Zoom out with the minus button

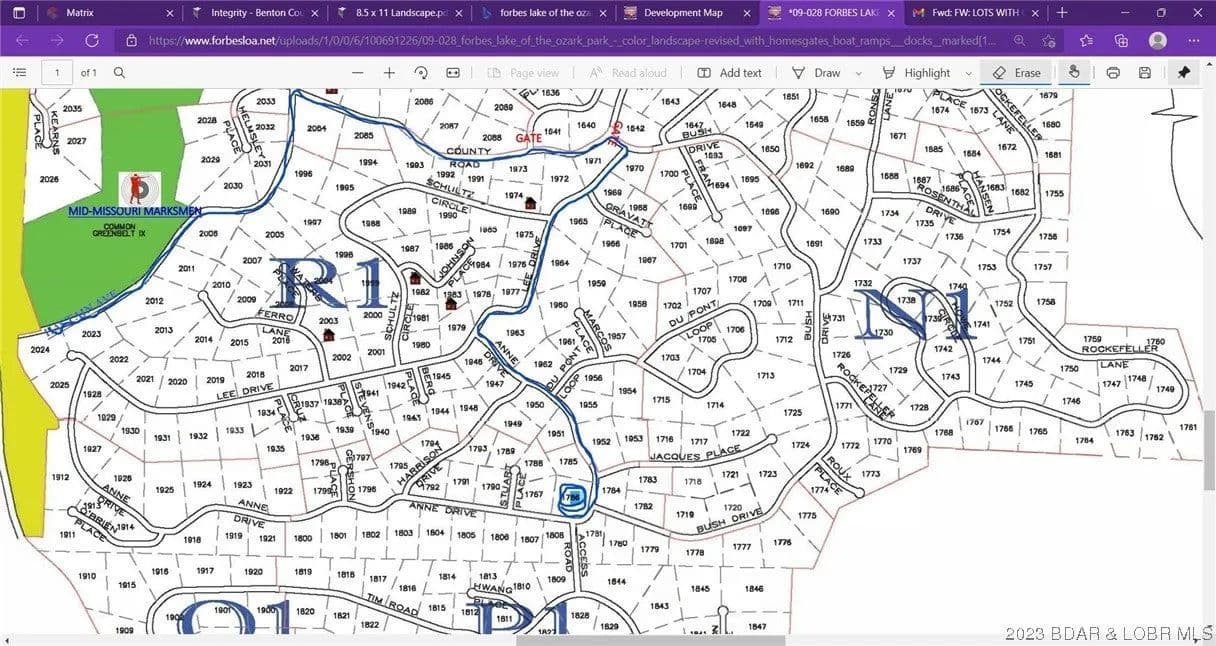click(x=358, y=73)
